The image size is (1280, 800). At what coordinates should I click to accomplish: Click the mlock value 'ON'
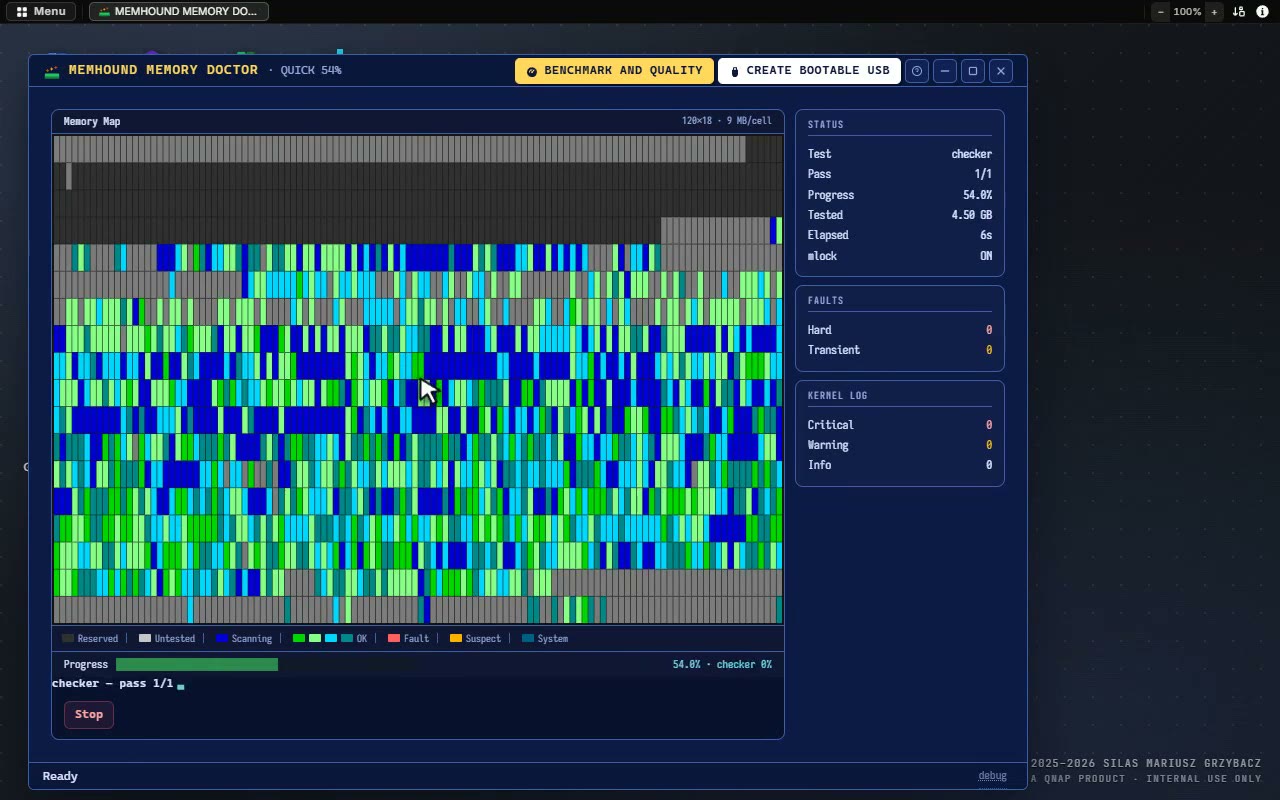[x=986, y=256]
